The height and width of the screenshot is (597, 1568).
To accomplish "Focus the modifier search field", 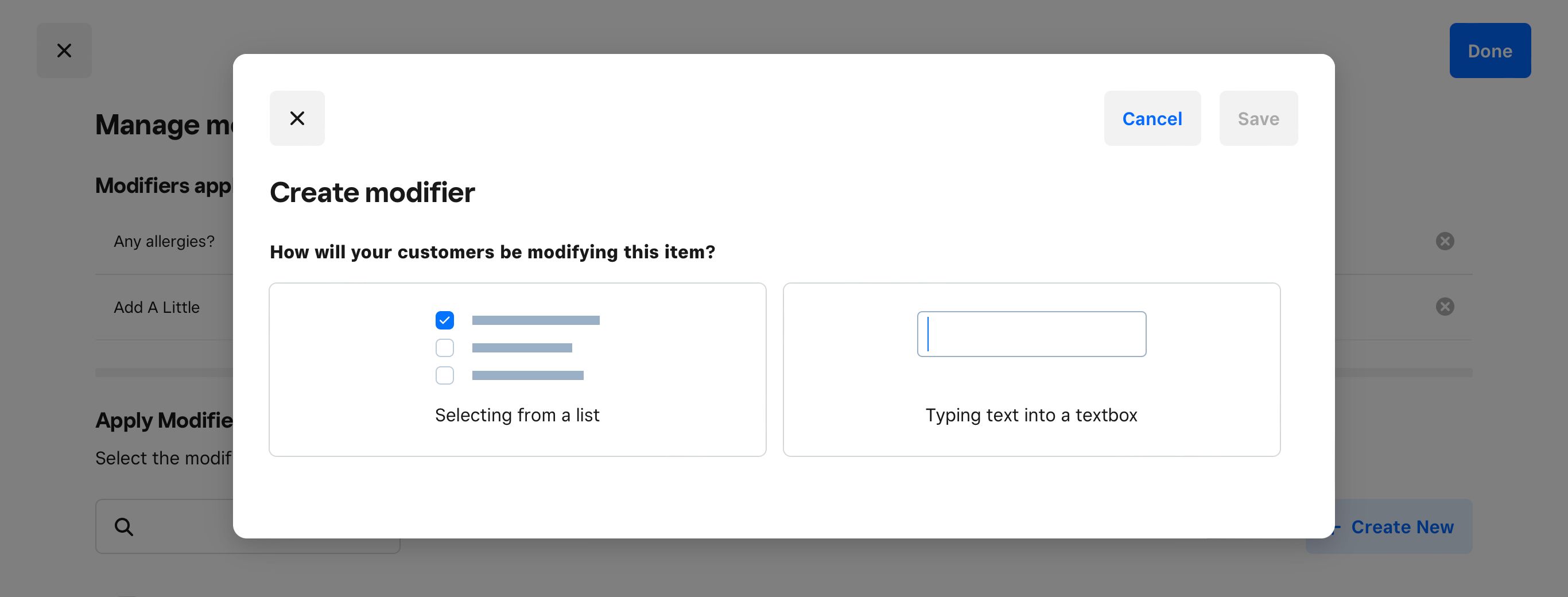I will [183, 527].
